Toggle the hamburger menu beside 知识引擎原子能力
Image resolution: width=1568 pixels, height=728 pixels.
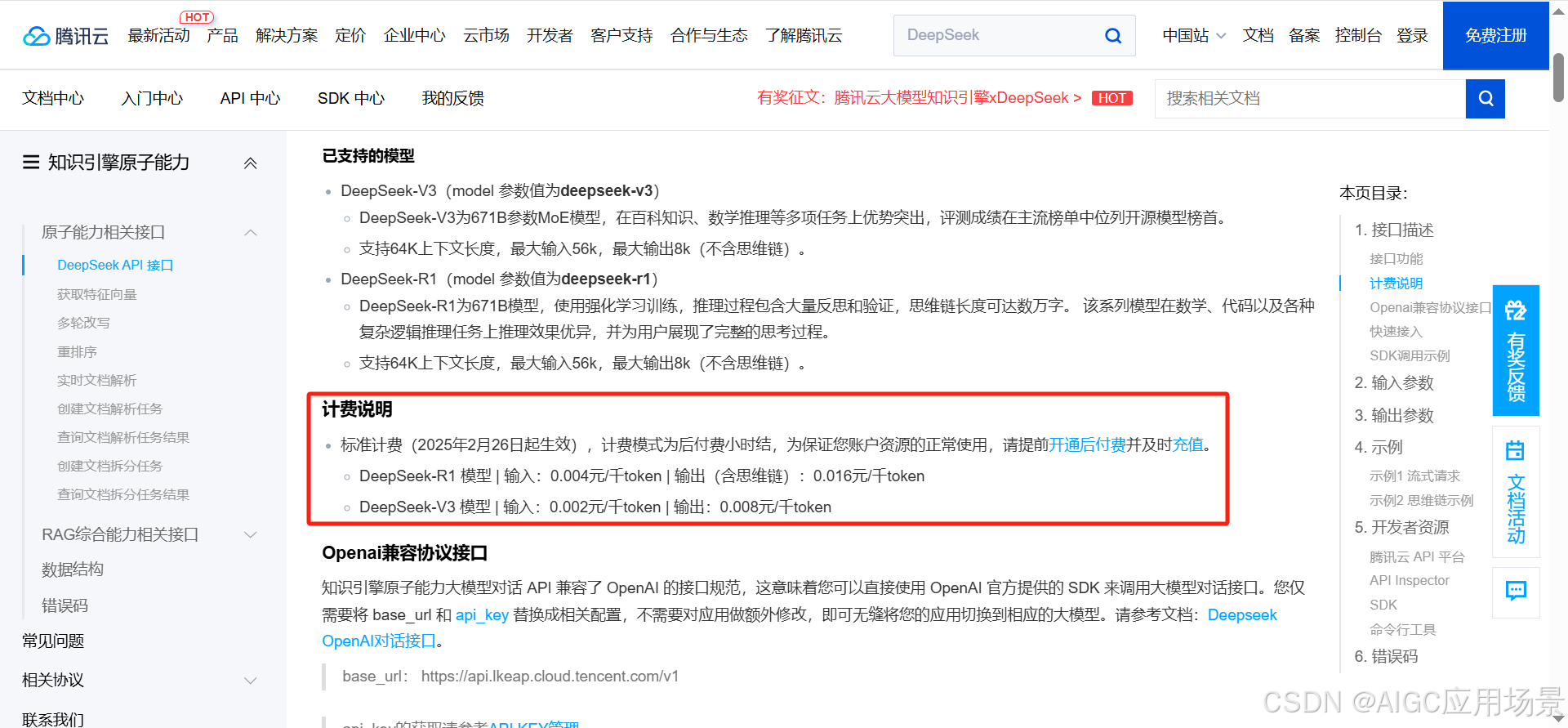click(31, 163)
